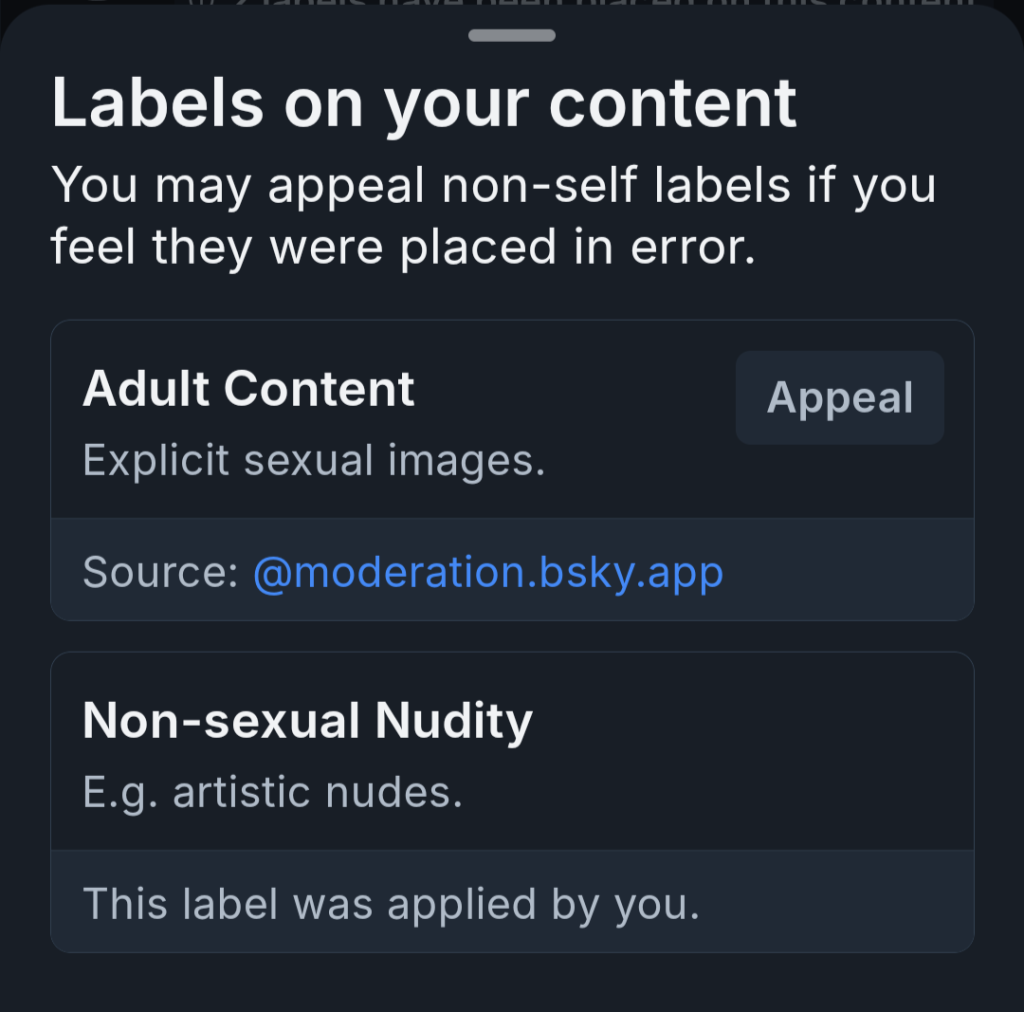Click "This label was applied by you." footer
The width and height of the screenshot is (1024, 1012).
click(x=390, y=903)
